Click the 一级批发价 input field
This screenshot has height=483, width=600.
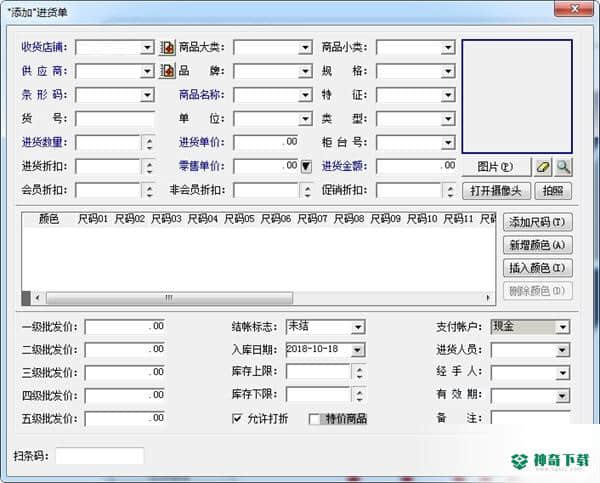point(125,327)
